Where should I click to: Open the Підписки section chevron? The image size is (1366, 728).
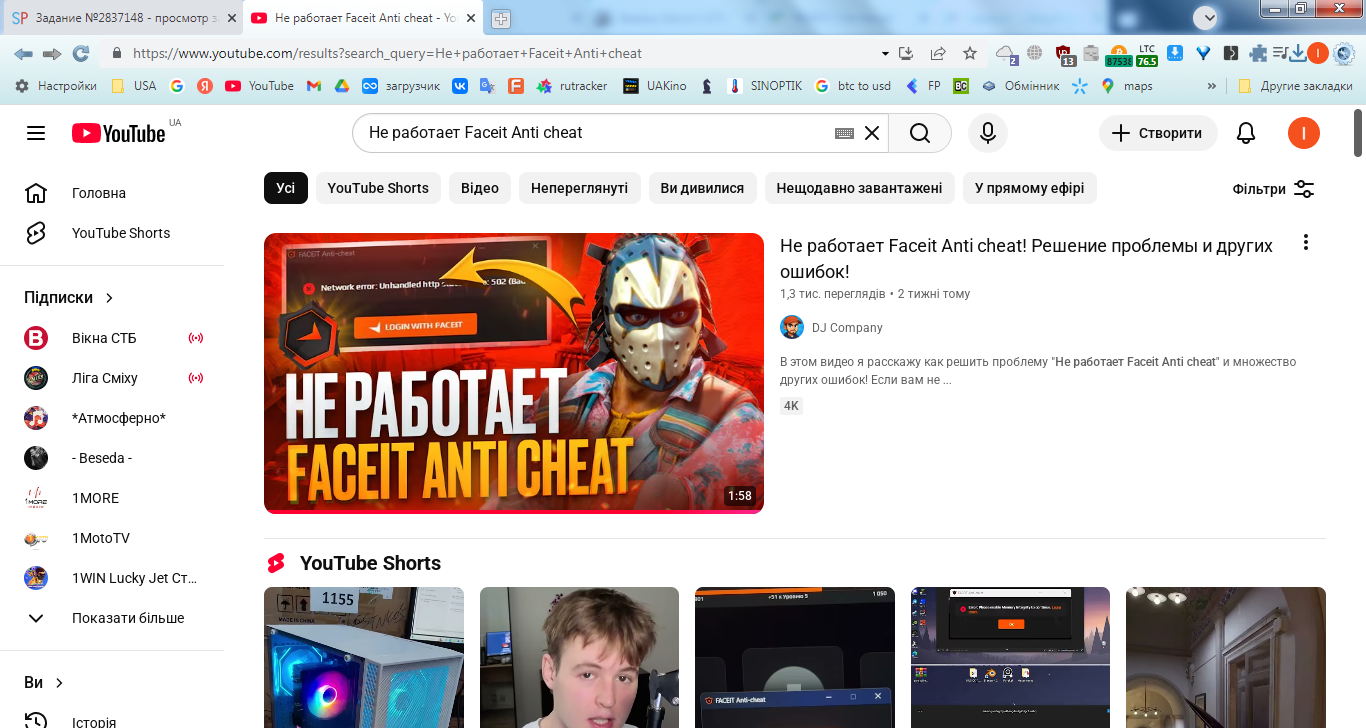[110, 298]
